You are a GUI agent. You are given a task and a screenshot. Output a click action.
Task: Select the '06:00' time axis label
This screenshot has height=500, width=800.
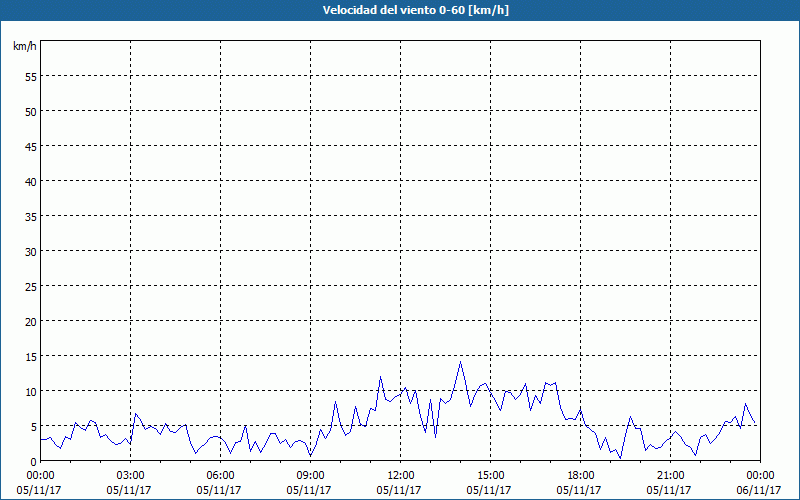(220, 476)
